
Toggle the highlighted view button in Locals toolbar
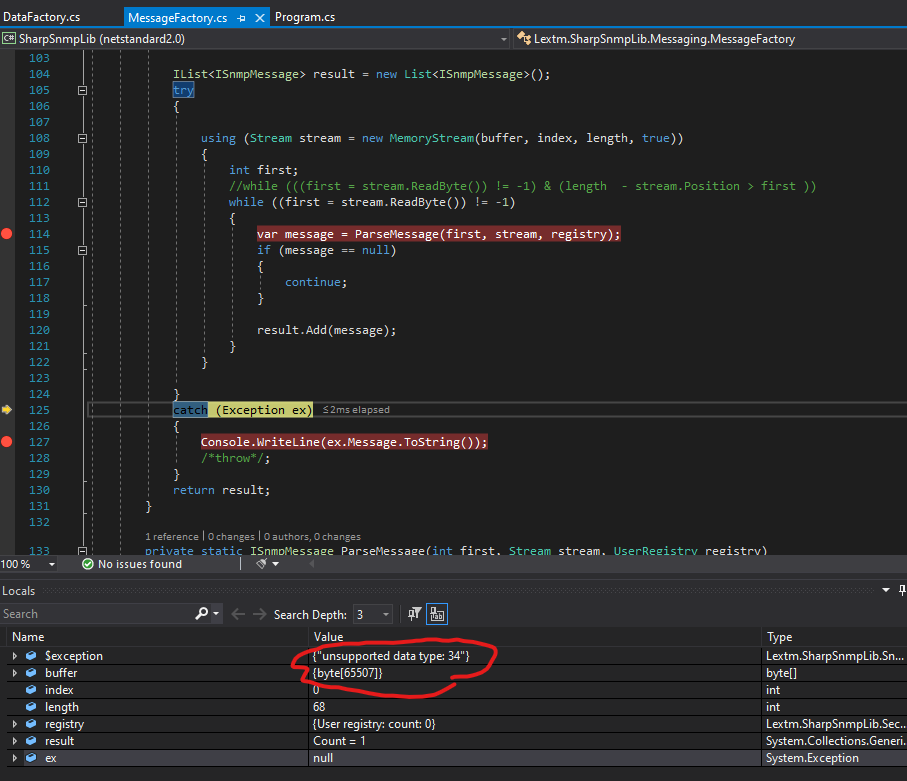point(437,614)
